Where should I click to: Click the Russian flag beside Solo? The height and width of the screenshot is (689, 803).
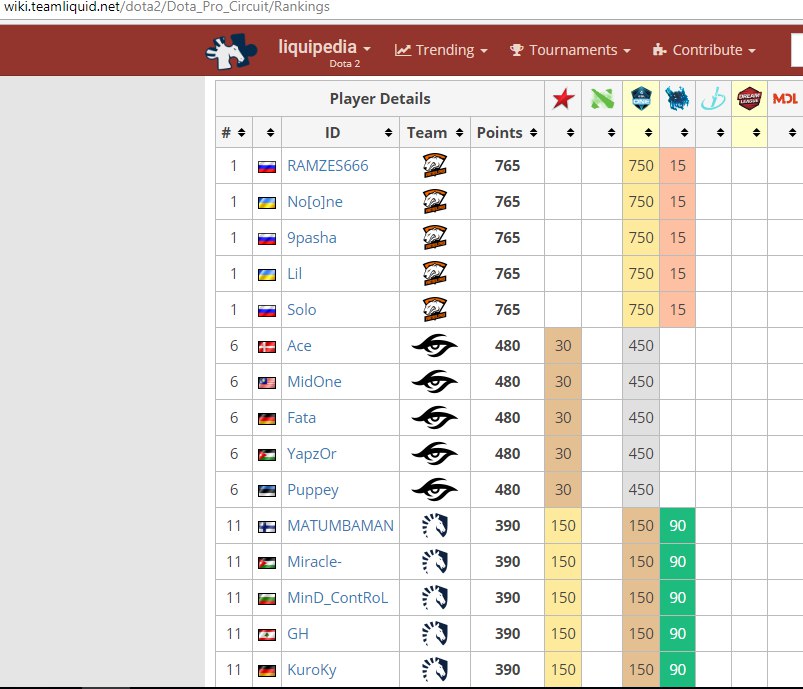coord(267,310)
